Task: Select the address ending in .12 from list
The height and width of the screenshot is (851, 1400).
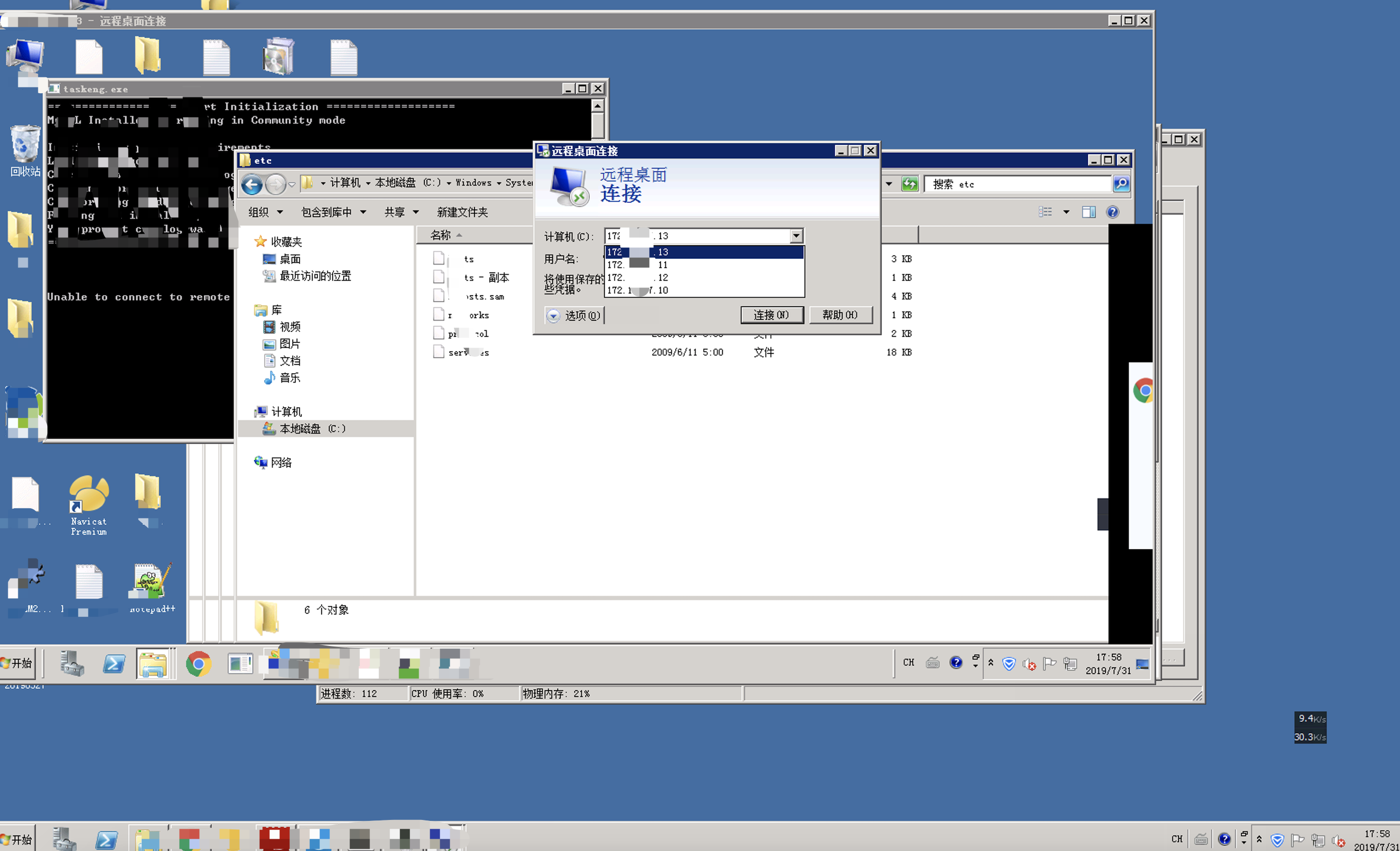Action: coord(705,278)
